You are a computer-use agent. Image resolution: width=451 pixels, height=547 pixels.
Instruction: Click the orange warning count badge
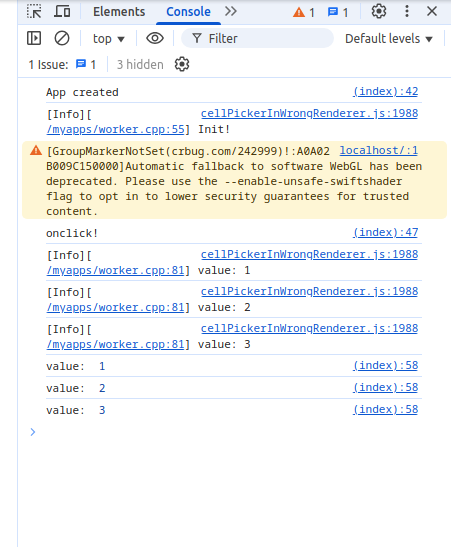point(304,13)
